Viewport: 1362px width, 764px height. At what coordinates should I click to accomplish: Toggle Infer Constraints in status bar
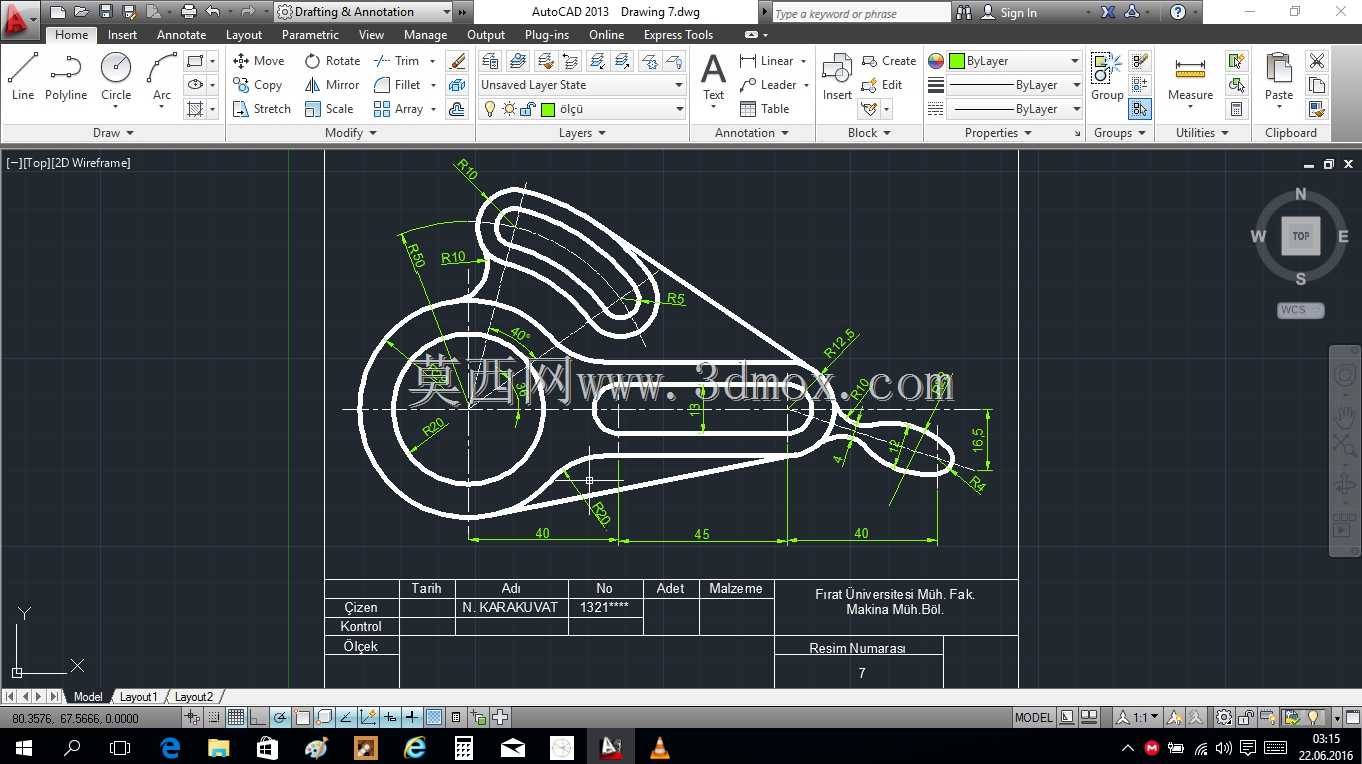click(191, 717)
